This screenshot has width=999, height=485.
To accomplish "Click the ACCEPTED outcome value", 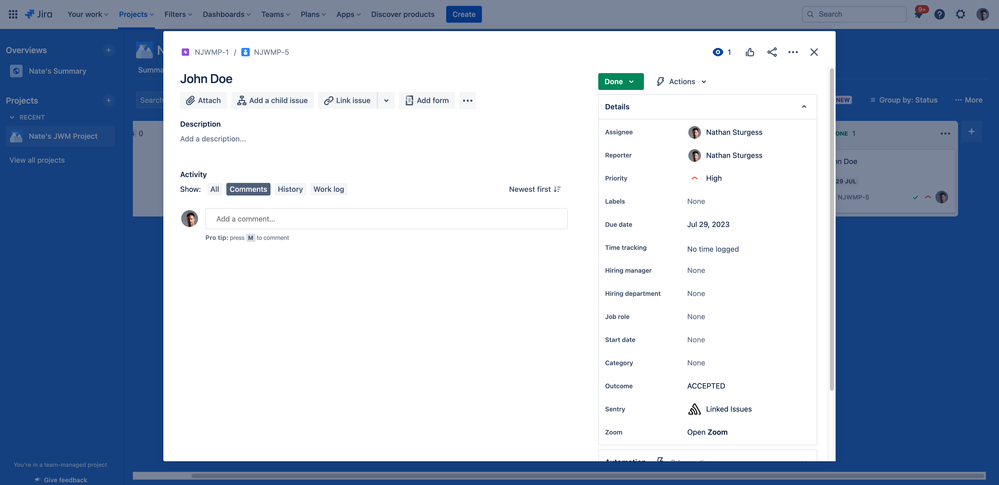I will coord(706,386).
